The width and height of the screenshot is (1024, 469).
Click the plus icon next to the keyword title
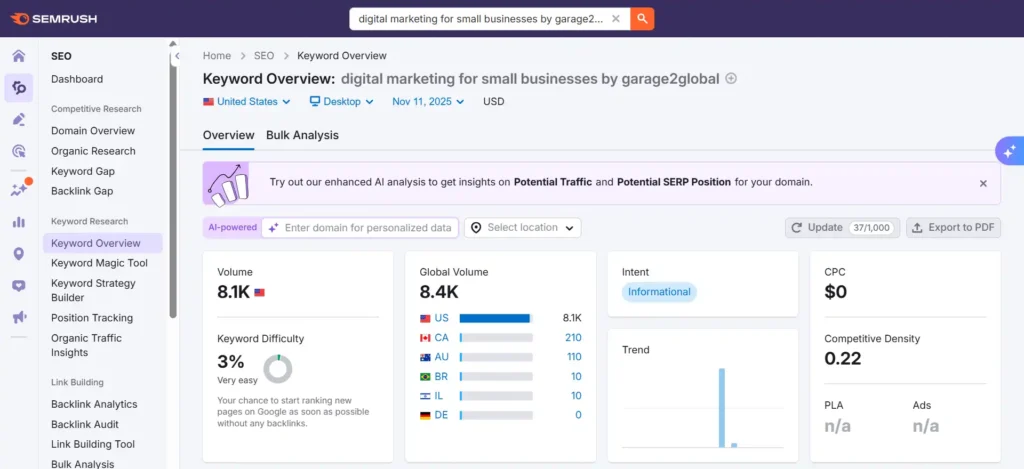731,78
